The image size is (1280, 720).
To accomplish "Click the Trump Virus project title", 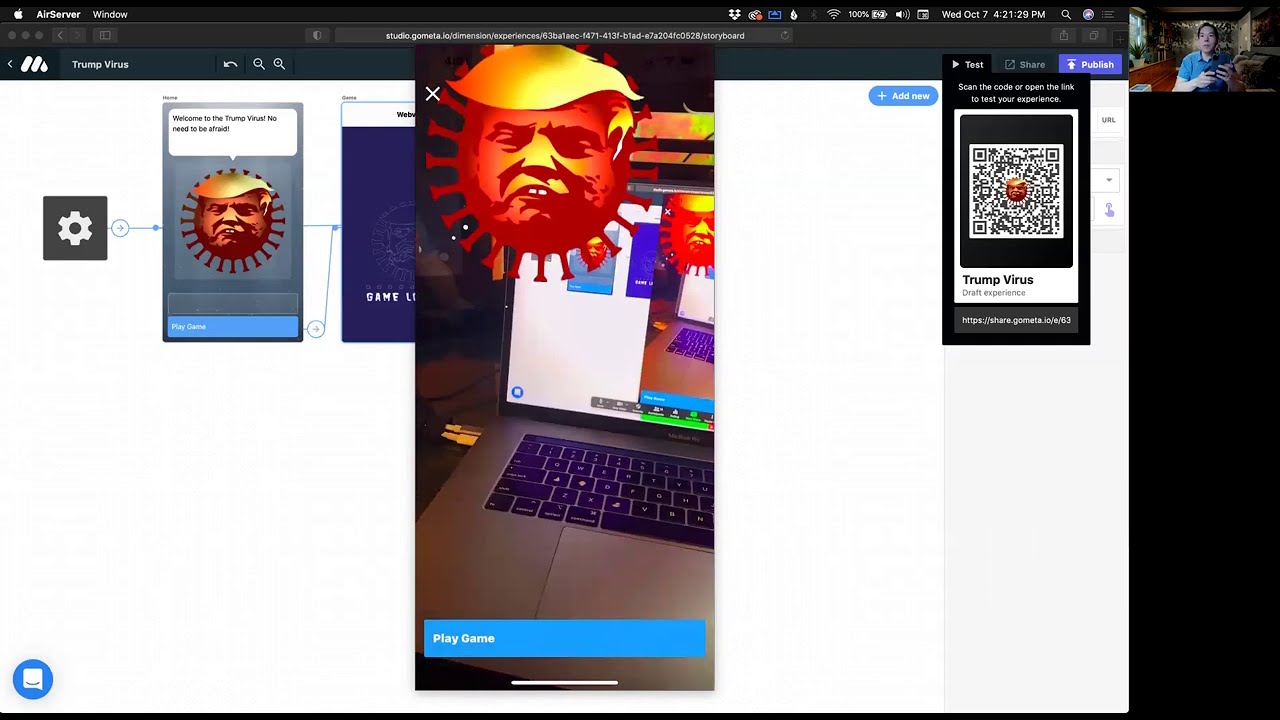I will point(100,64).
